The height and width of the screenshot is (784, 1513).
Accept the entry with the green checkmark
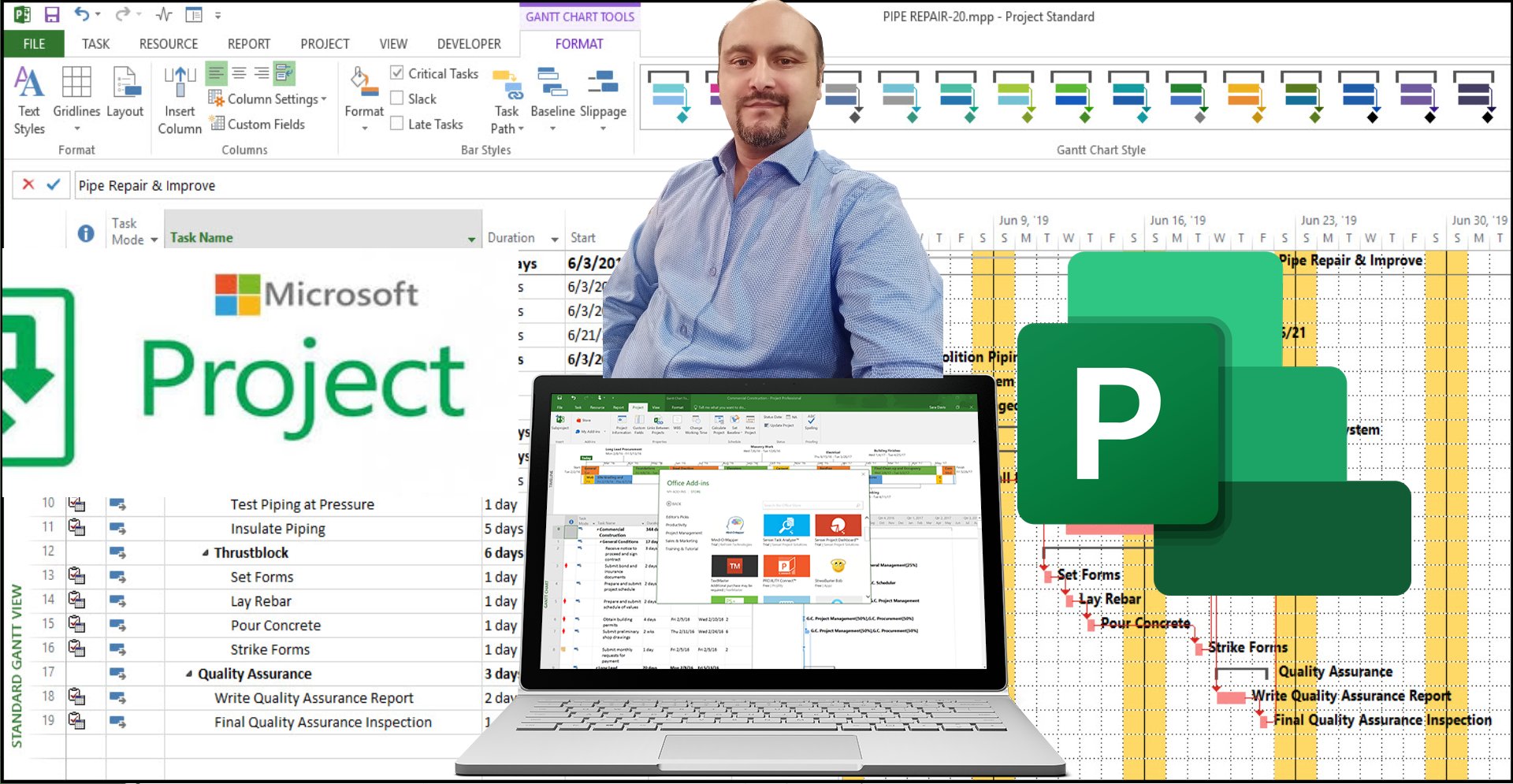52,185
